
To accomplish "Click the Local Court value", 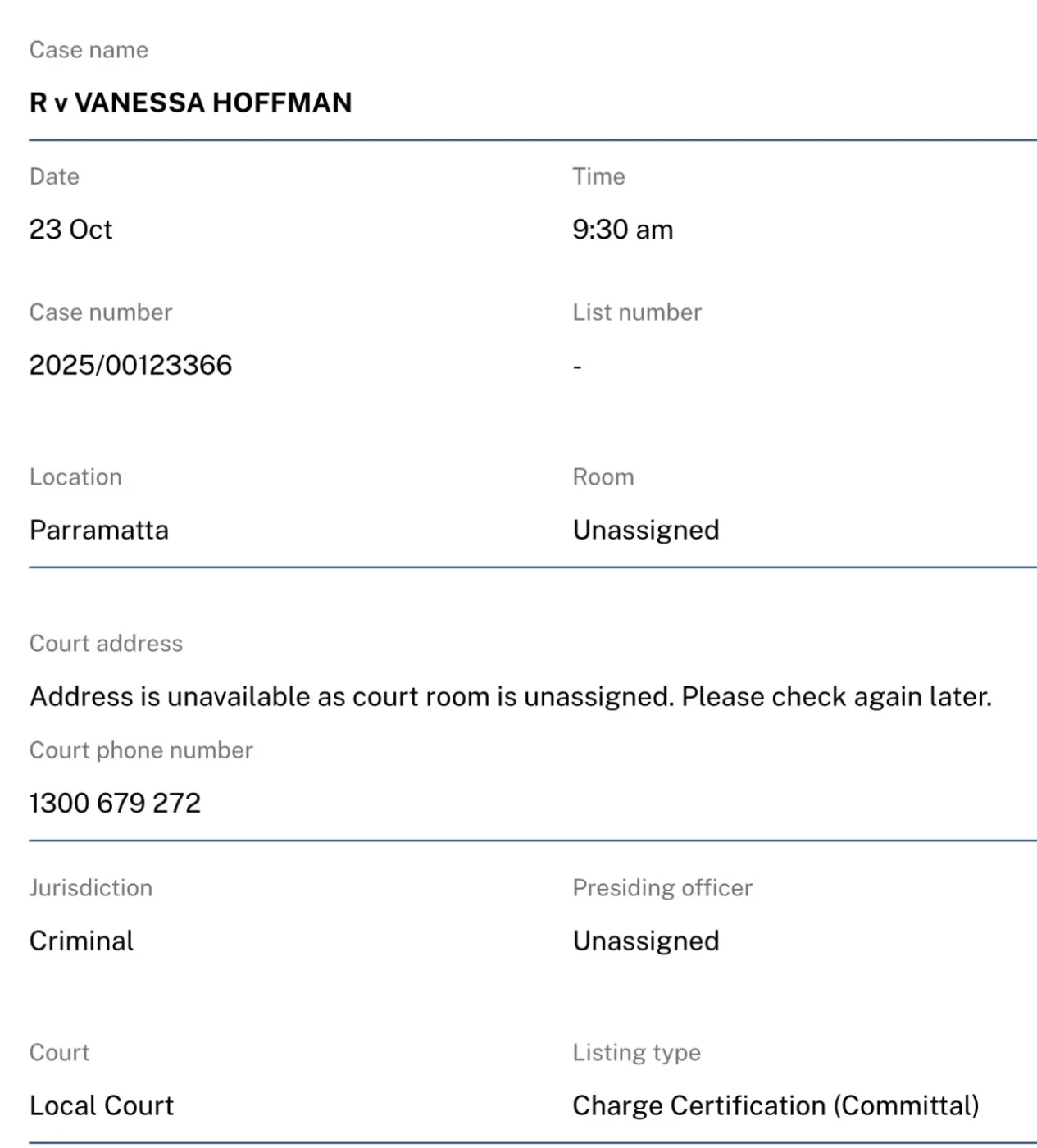I will 102,1105.
